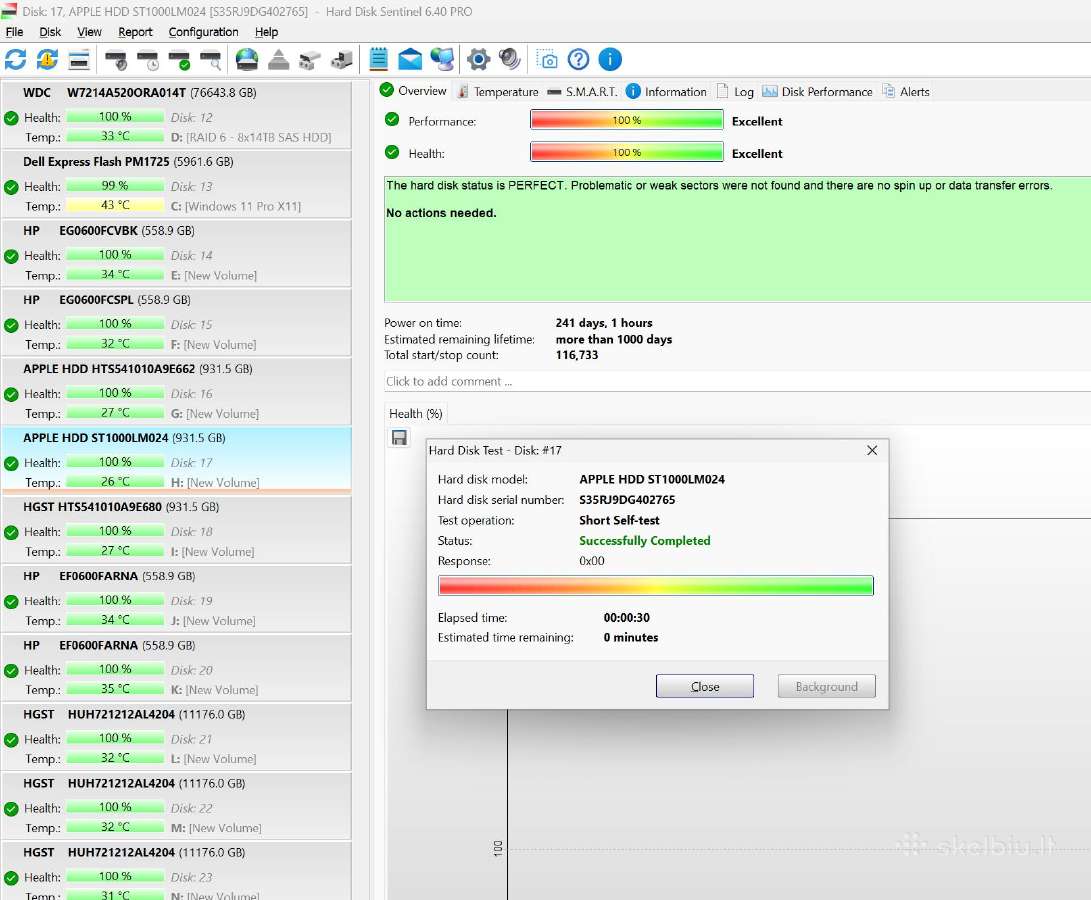Screen dimensions: 1091x900
Task: Select HP EG0600FCVBK disk entry
Action: tap(177, 253)
